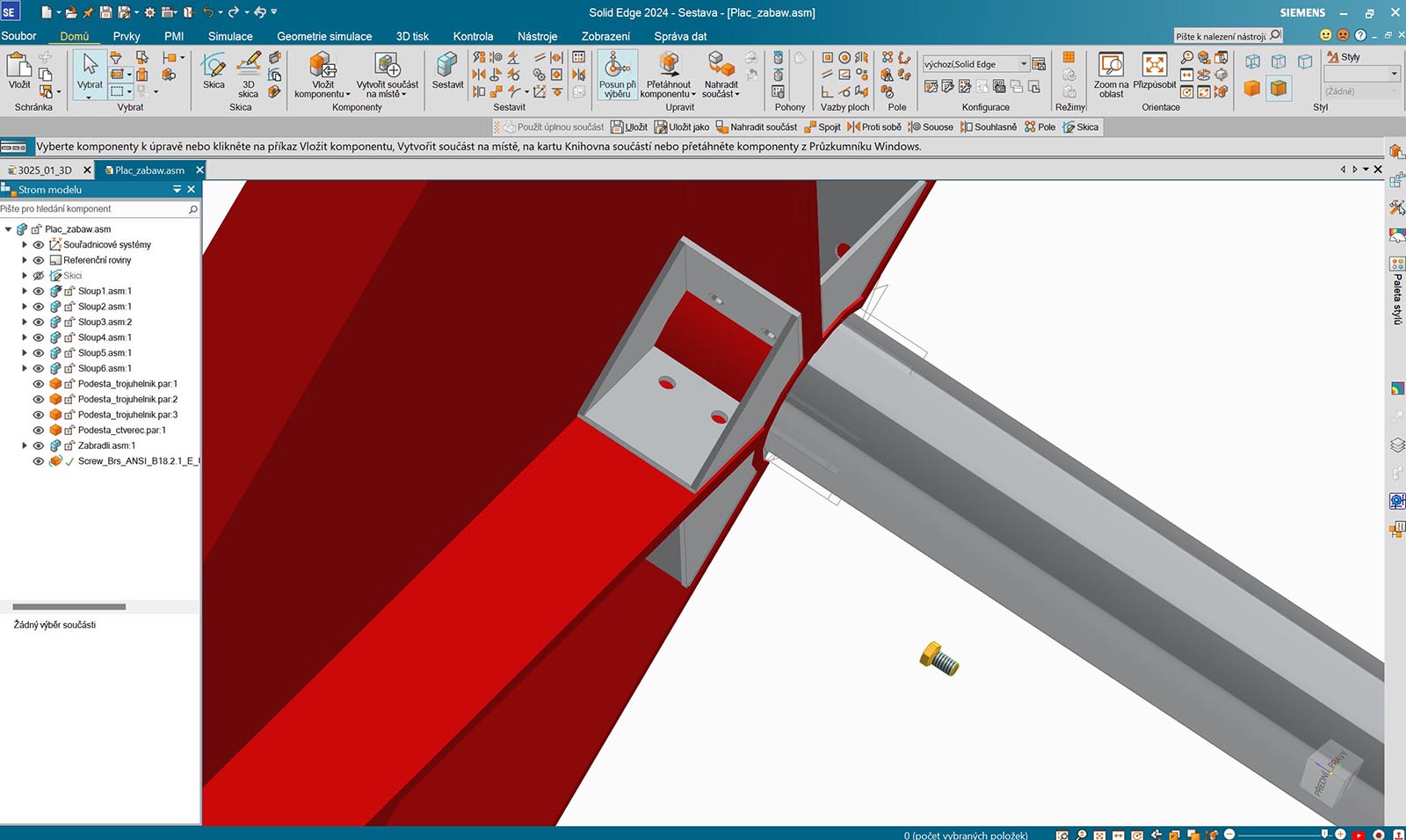The width and height of the screenshot is (1406, 840).
Task: Click the search icon in tool finder
Action: click(x=1276, y=35)
